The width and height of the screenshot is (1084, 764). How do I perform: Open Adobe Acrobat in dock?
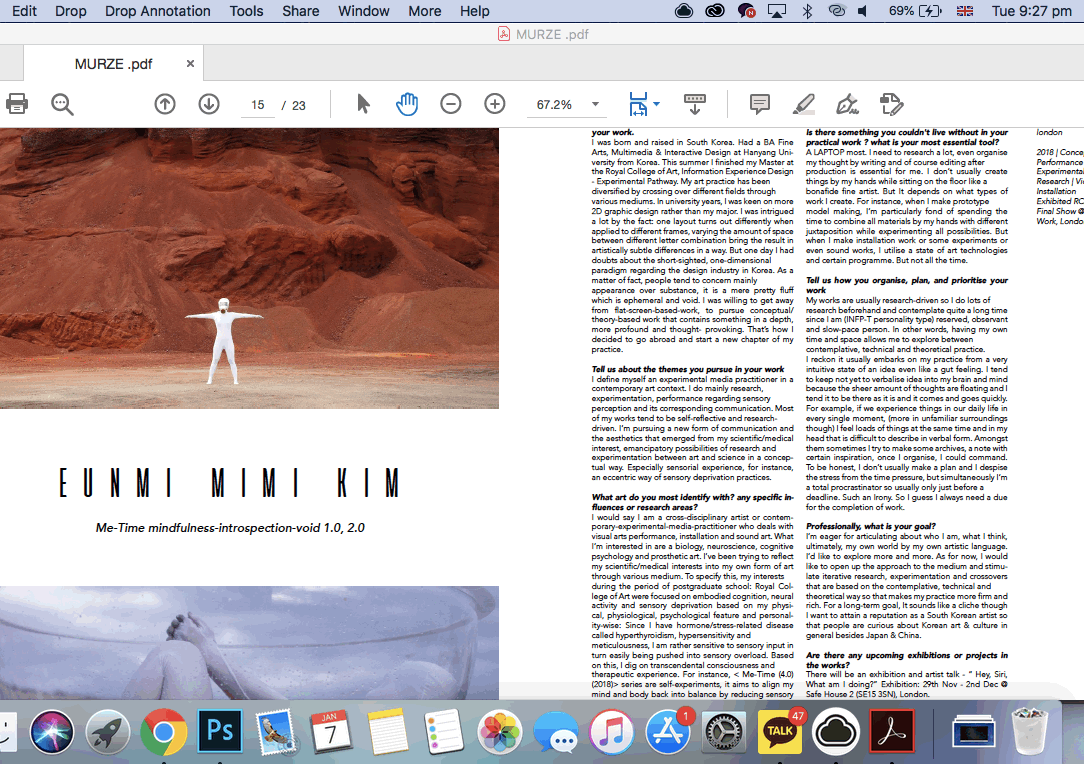(892, 732)
